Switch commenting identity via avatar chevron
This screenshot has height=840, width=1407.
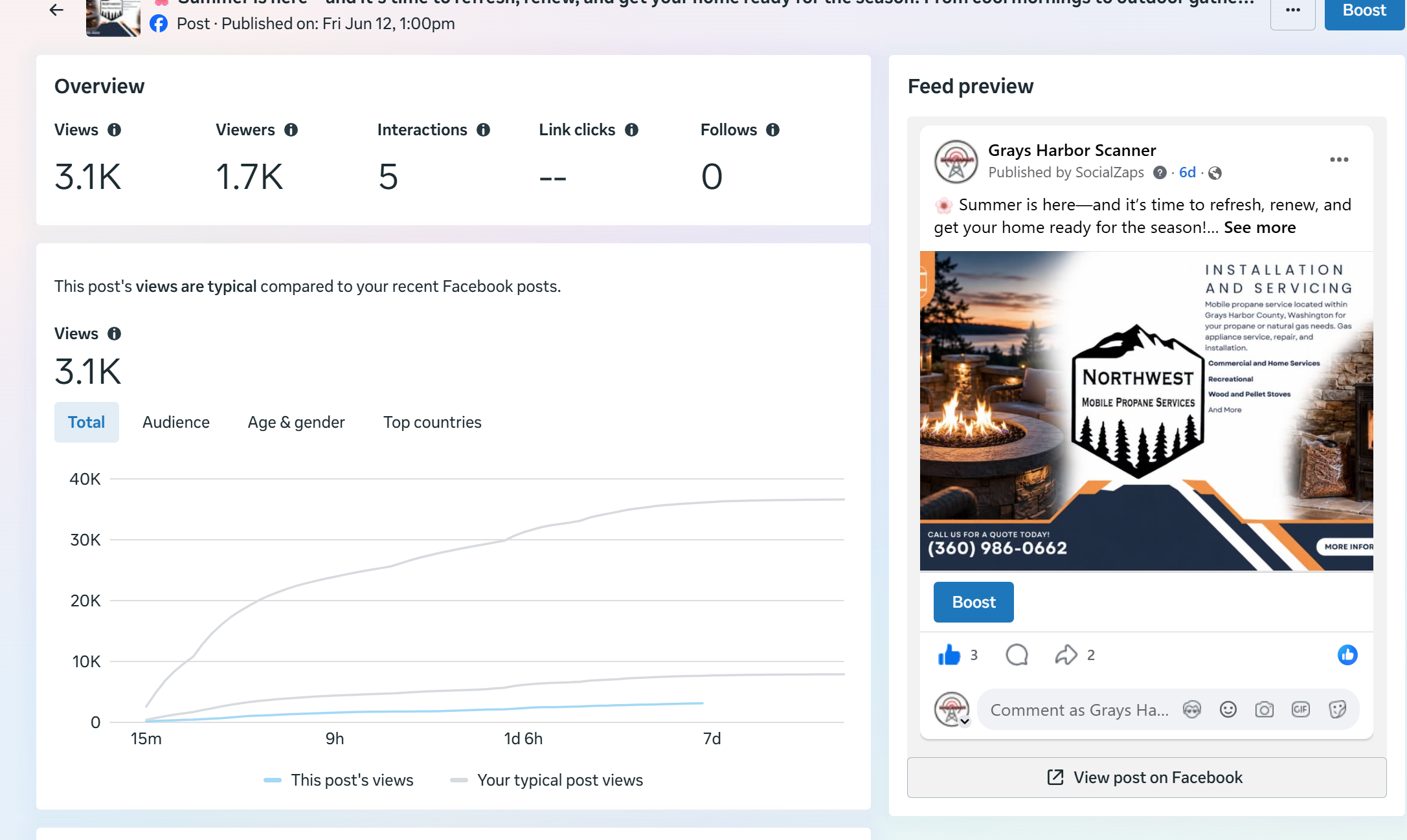(x=965, y=722)
